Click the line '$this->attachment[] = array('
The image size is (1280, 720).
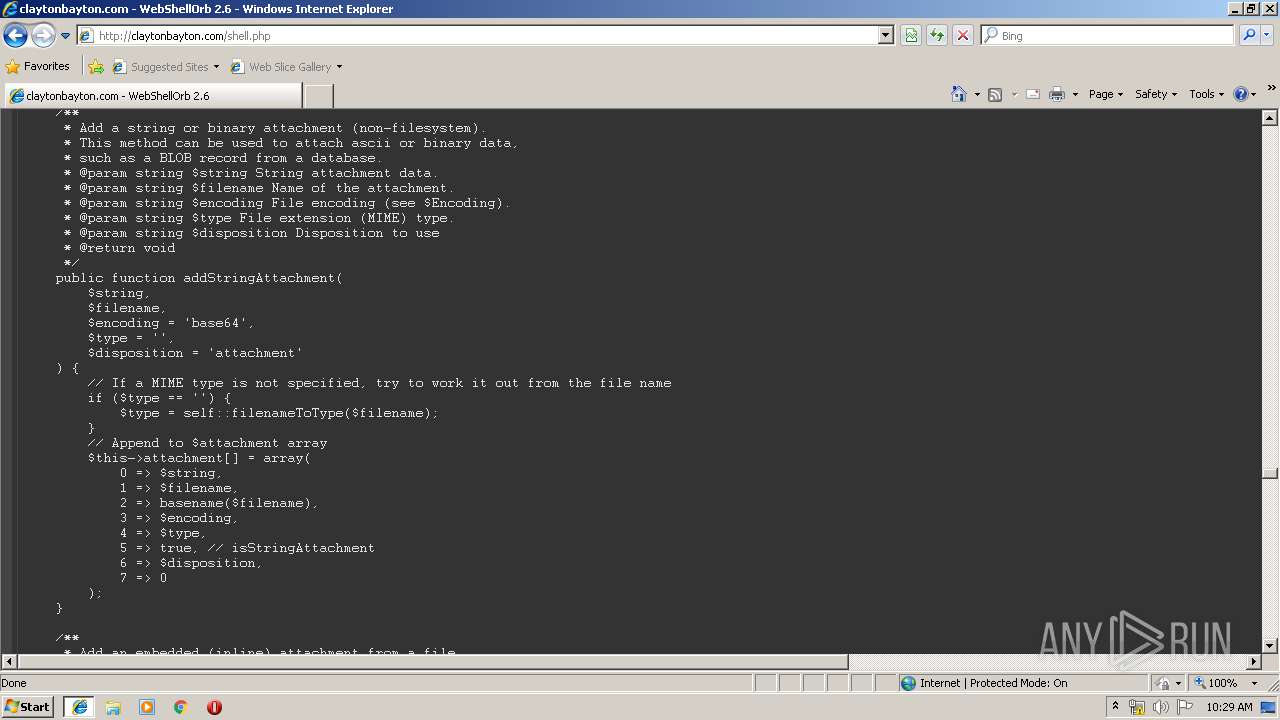pos(199,458)
